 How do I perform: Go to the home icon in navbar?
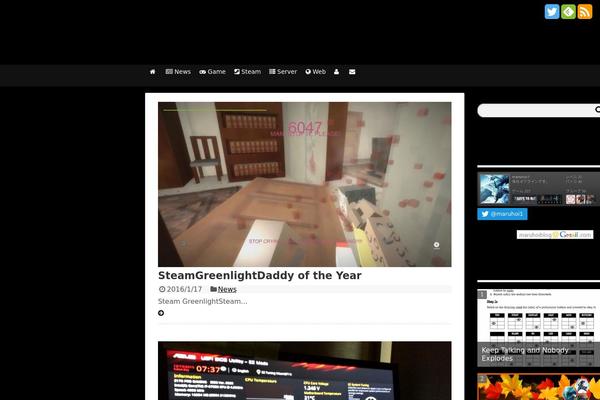click(x=152, y=72)
